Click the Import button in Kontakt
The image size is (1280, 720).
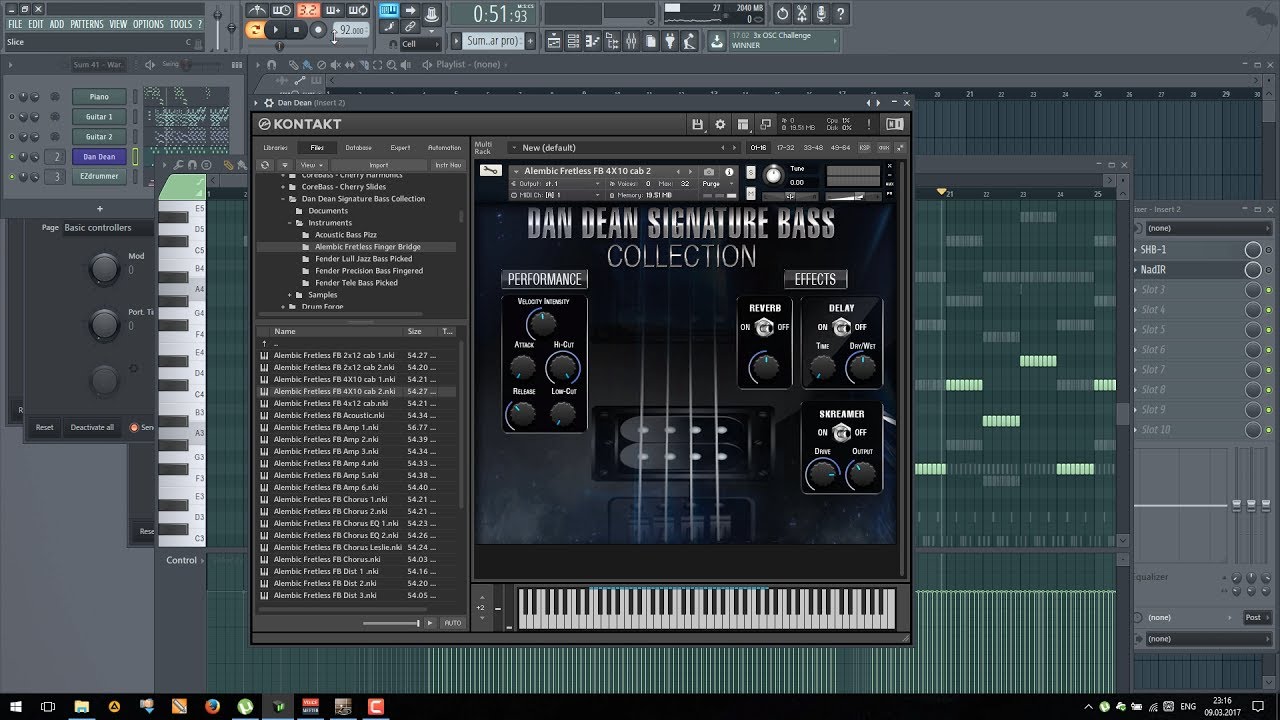point(379,165)
